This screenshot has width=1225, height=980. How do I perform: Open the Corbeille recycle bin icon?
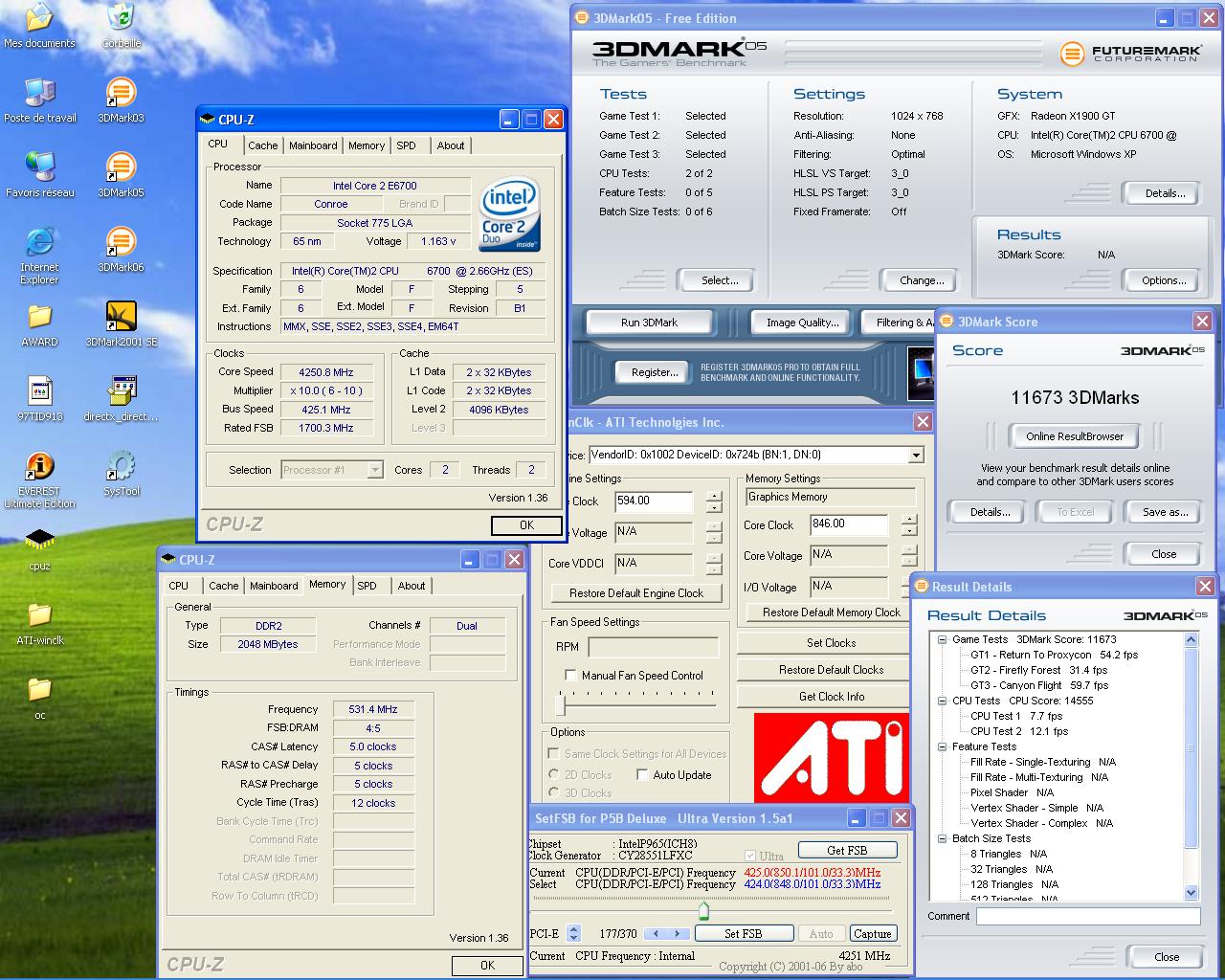121,26
